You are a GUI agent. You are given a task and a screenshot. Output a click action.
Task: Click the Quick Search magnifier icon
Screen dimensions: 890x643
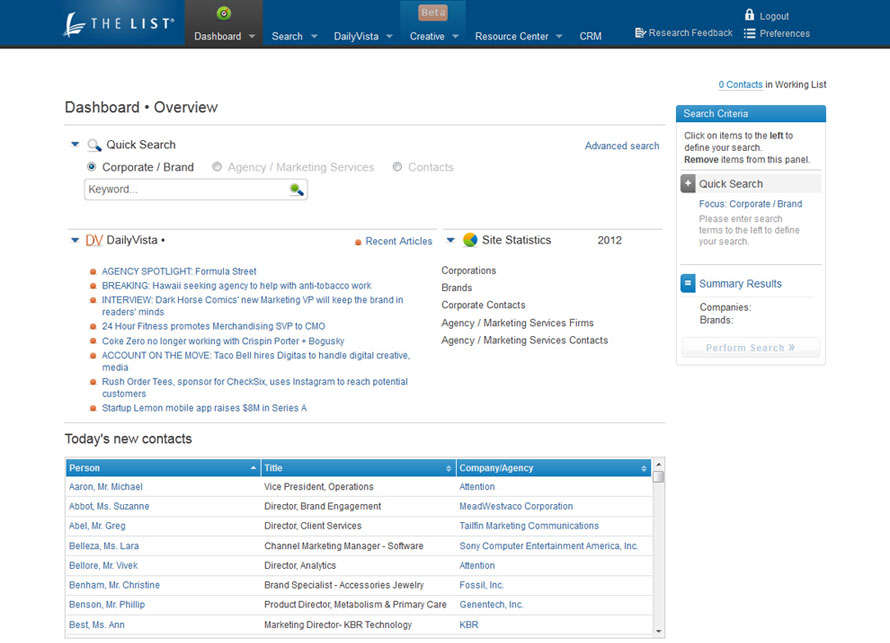click(94, 145)
